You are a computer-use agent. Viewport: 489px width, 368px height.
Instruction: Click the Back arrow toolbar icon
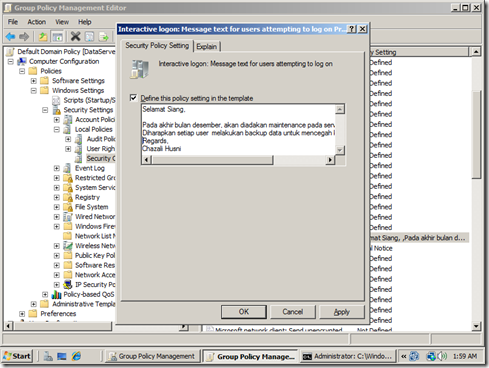tap(11, 36)
